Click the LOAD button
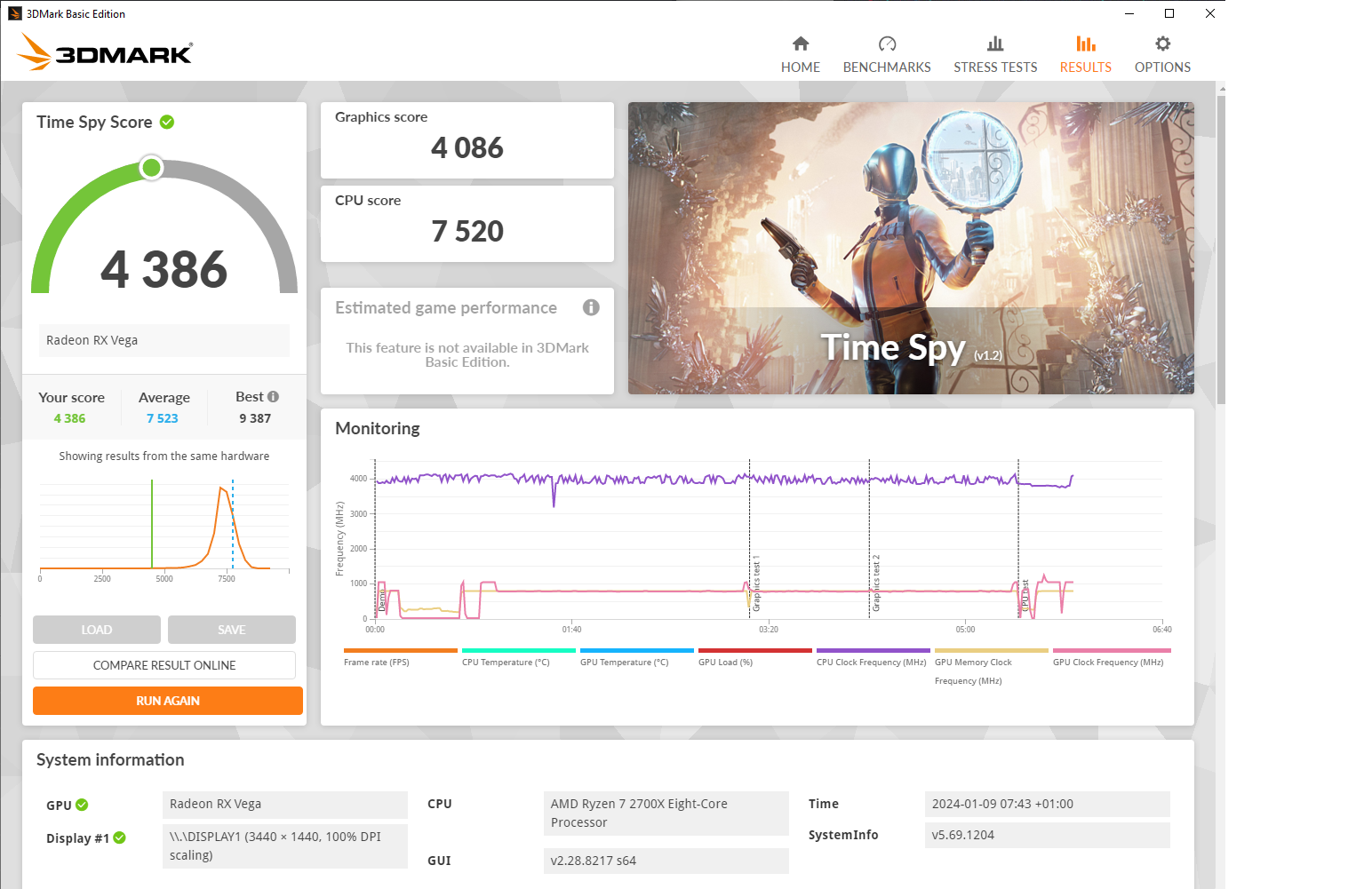This screenshot has height=889, width=1372. 97,630
